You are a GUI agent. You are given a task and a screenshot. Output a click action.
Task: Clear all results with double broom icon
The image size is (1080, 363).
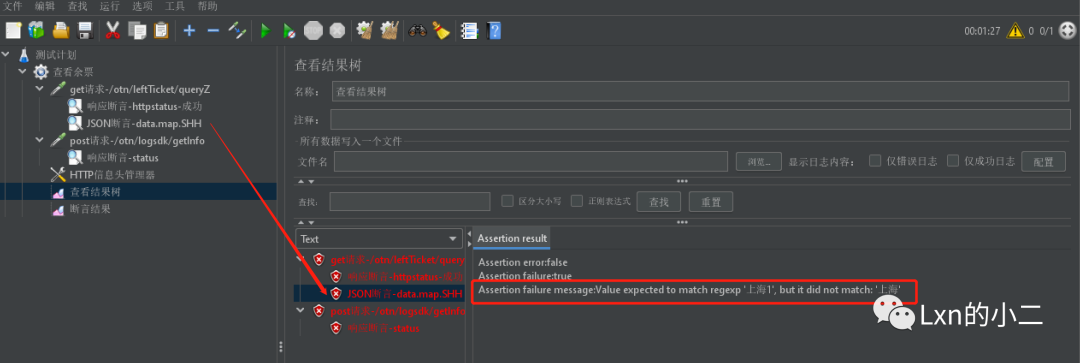tap(390, 30)
